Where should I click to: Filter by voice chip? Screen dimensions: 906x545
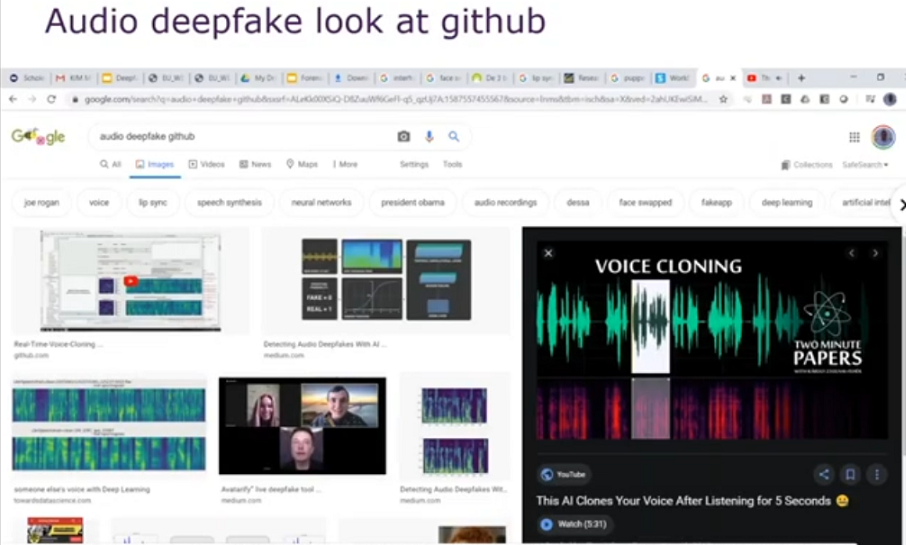coord(99,202)
